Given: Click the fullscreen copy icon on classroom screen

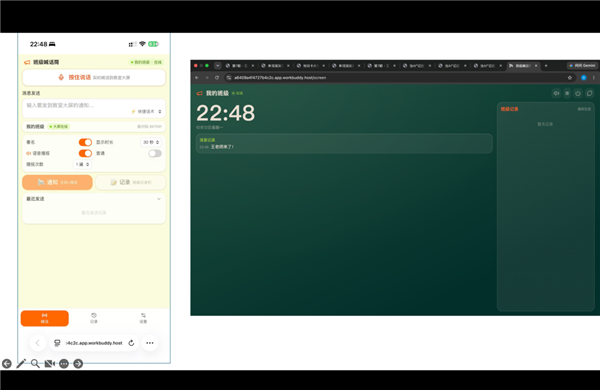Looking at the screenshot, I should coord(589,93).
